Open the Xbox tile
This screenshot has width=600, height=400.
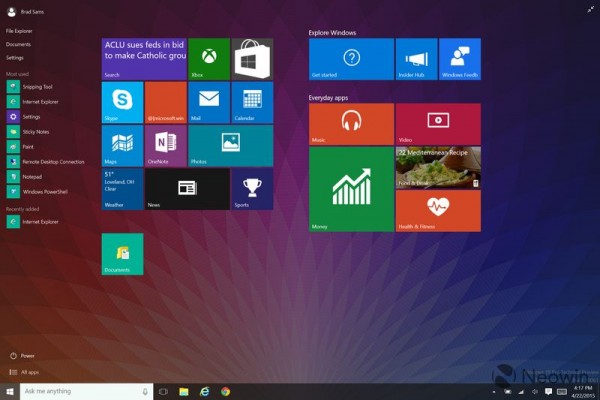tap(209, 59)
